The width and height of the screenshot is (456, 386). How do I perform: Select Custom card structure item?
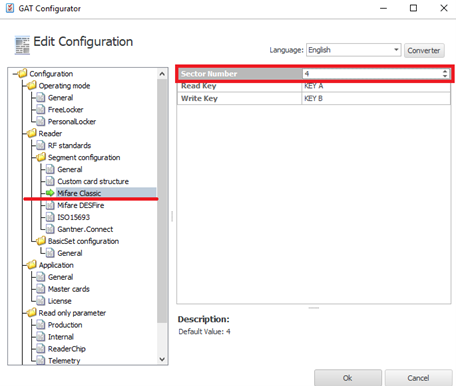[x=93, y=181]
